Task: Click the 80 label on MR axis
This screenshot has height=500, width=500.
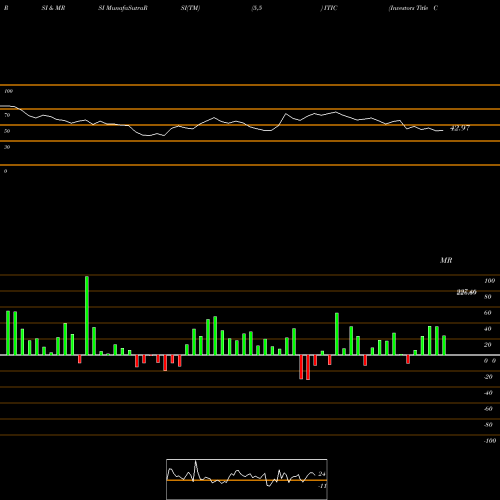Action: (x=488, y=297)
